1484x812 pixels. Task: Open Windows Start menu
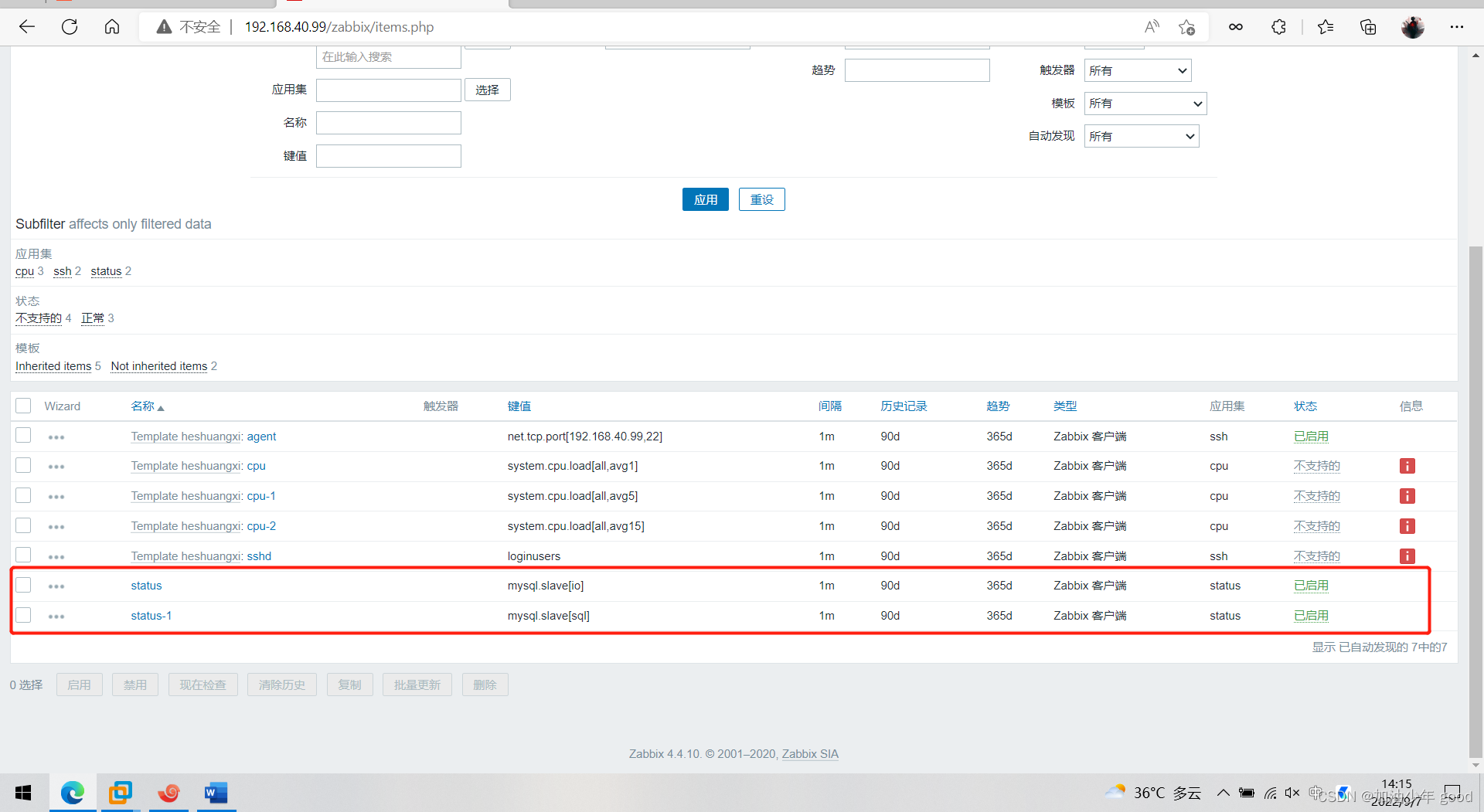(23, 793)
